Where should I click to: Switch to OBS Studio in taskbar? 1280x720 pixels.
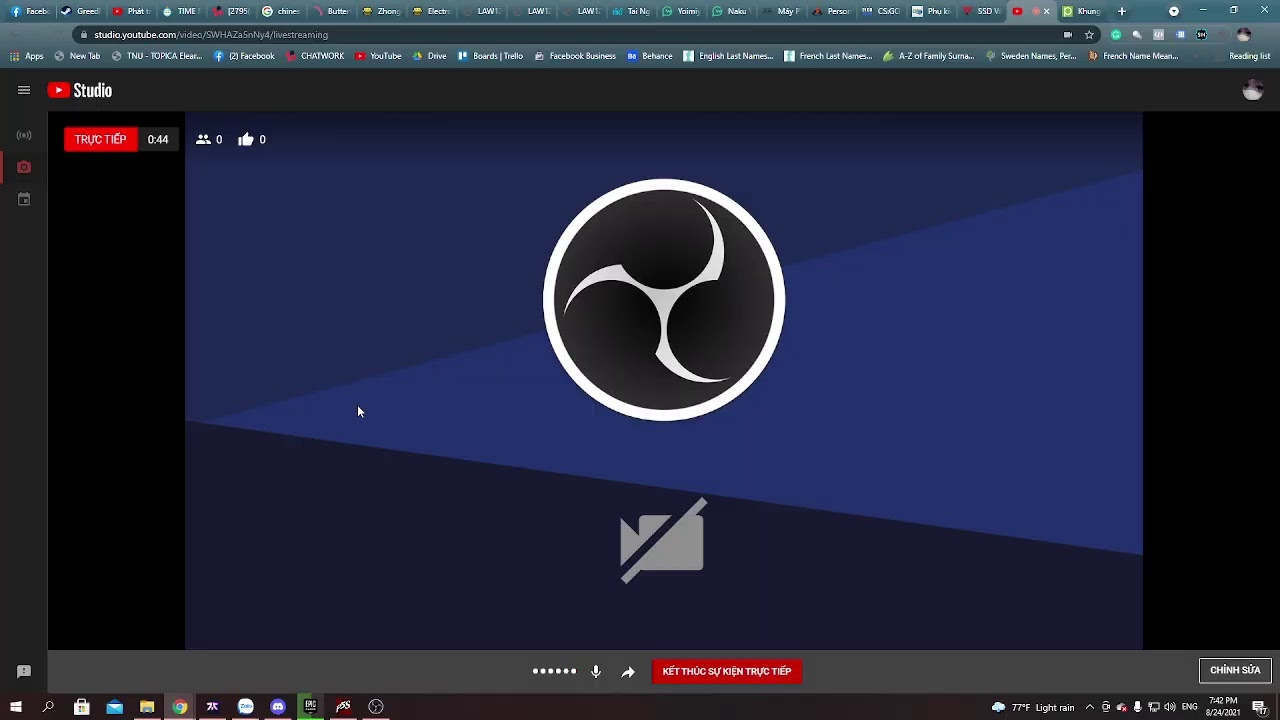(x=376, y=707)
